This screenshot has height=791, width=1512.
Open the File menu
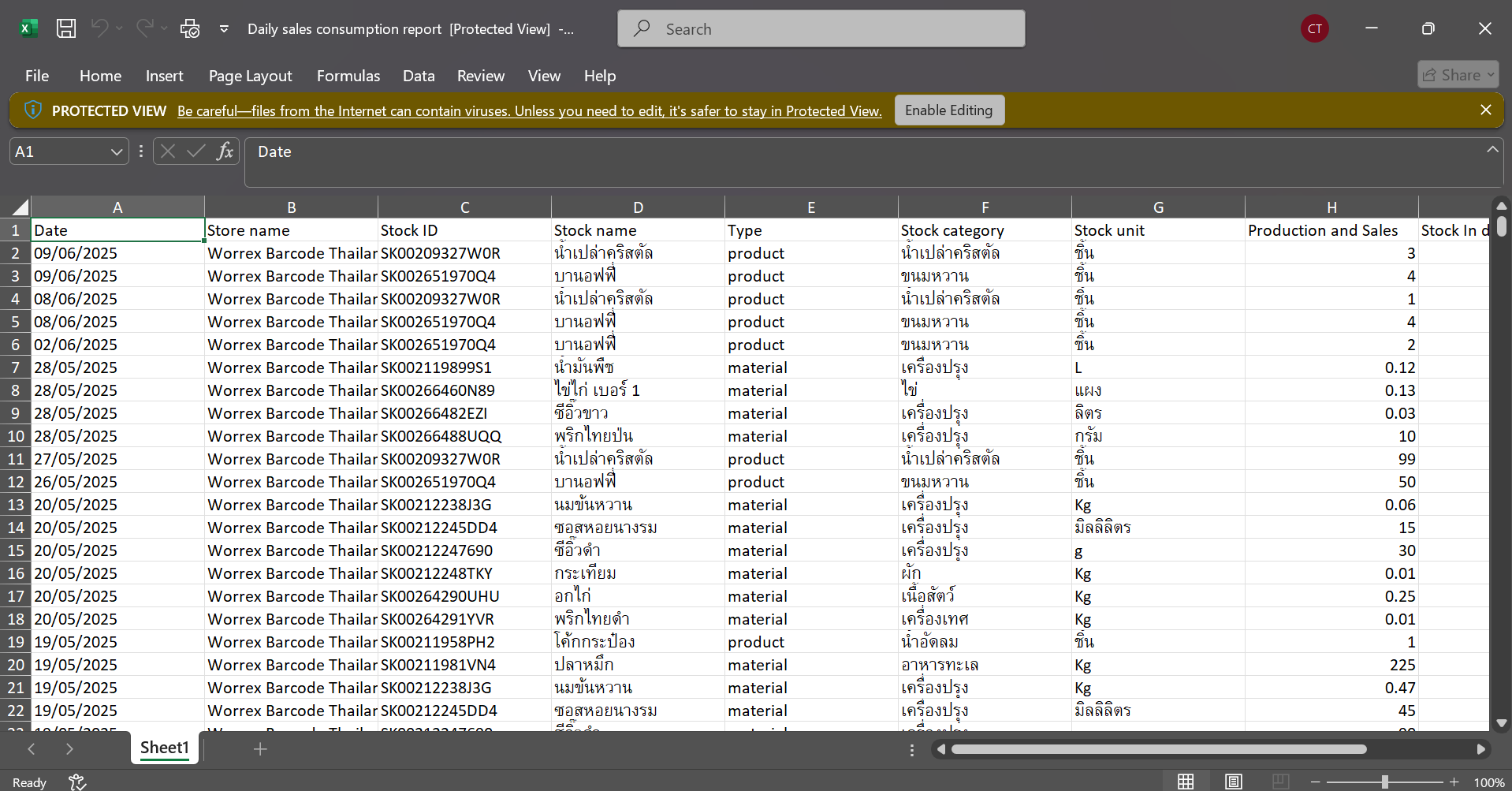[37, 76]
